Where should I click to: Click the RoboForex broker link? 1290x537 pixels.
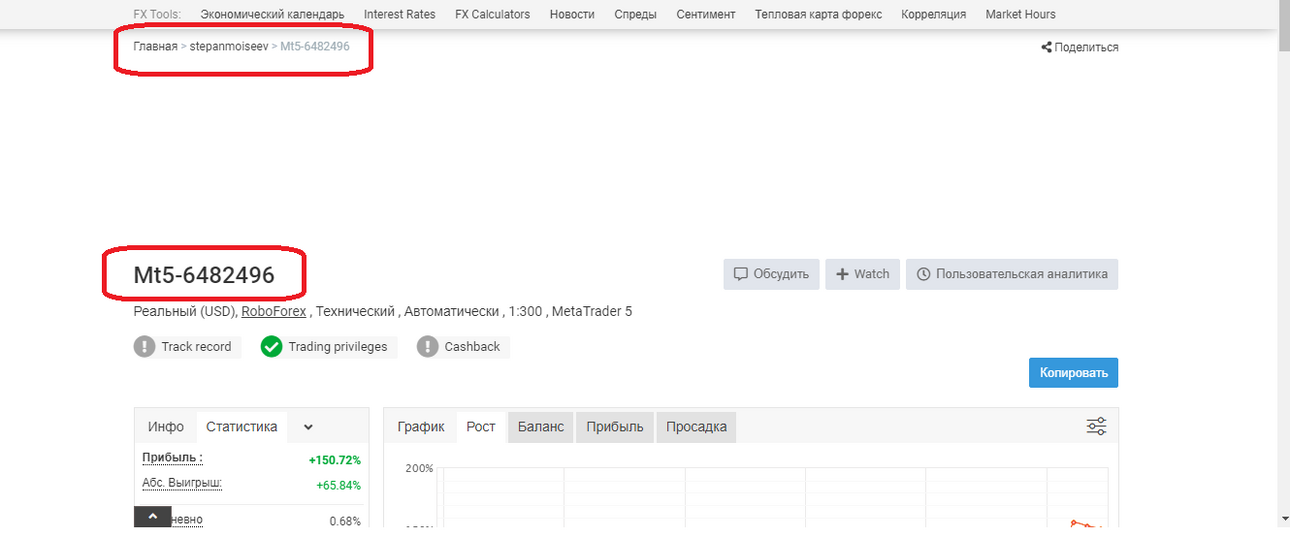(x=275, y=312)
